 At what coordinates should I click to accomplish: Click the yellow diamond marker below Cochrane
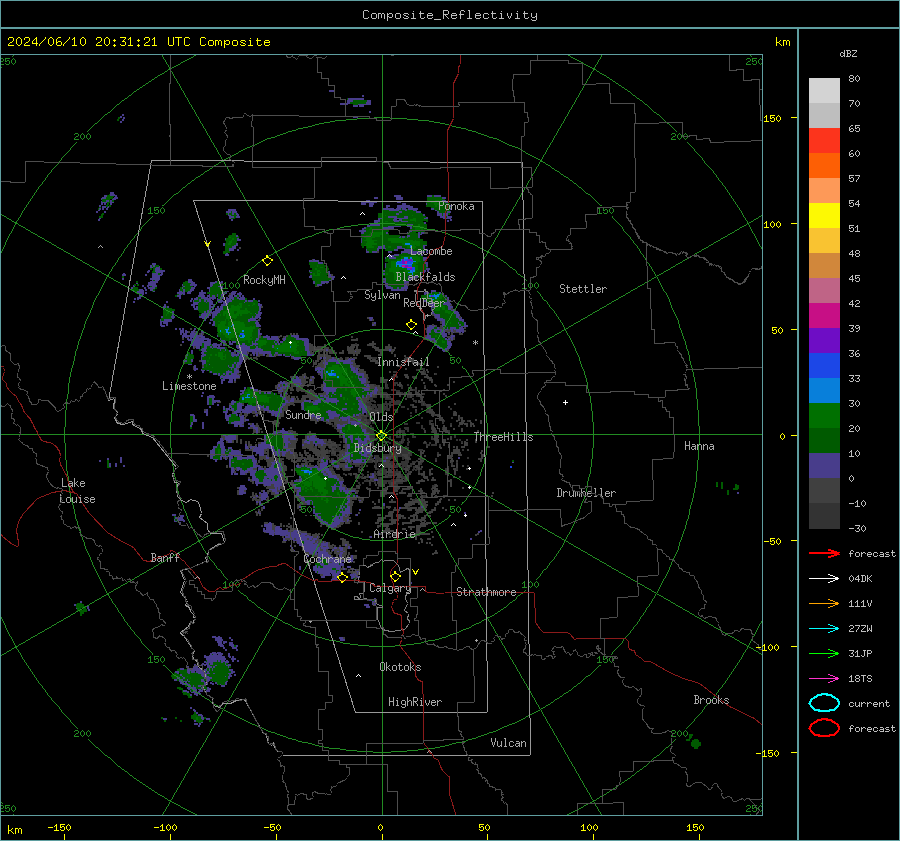pos(343,578)
